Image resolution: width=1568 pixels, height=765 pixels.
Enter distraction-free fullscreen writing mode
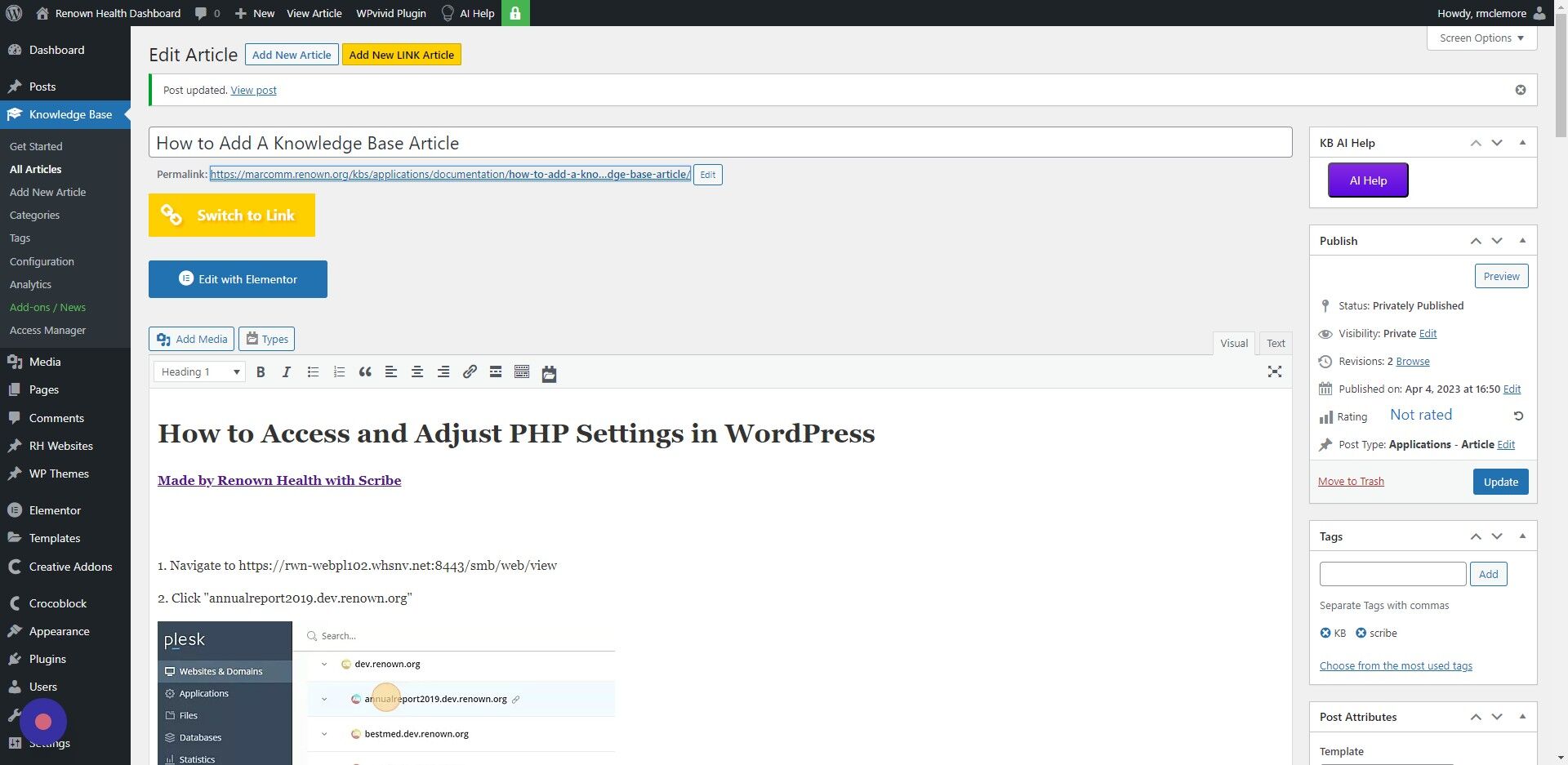pyautogui.click(x=1275, y=372)
